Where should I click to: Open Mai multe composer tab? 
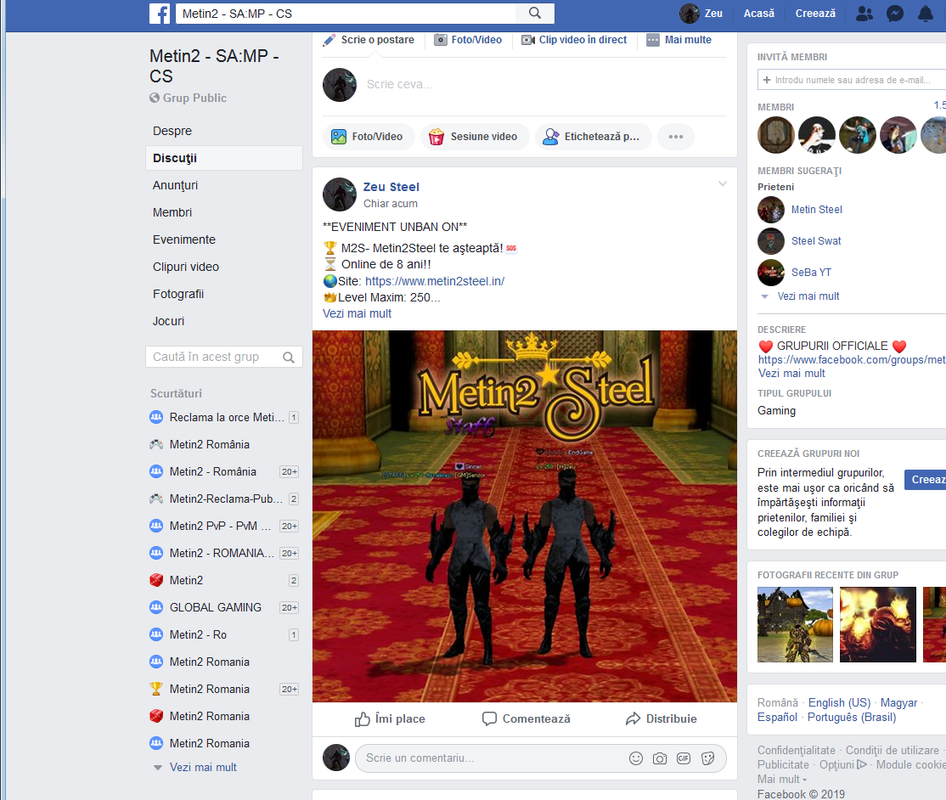point(679,40)
